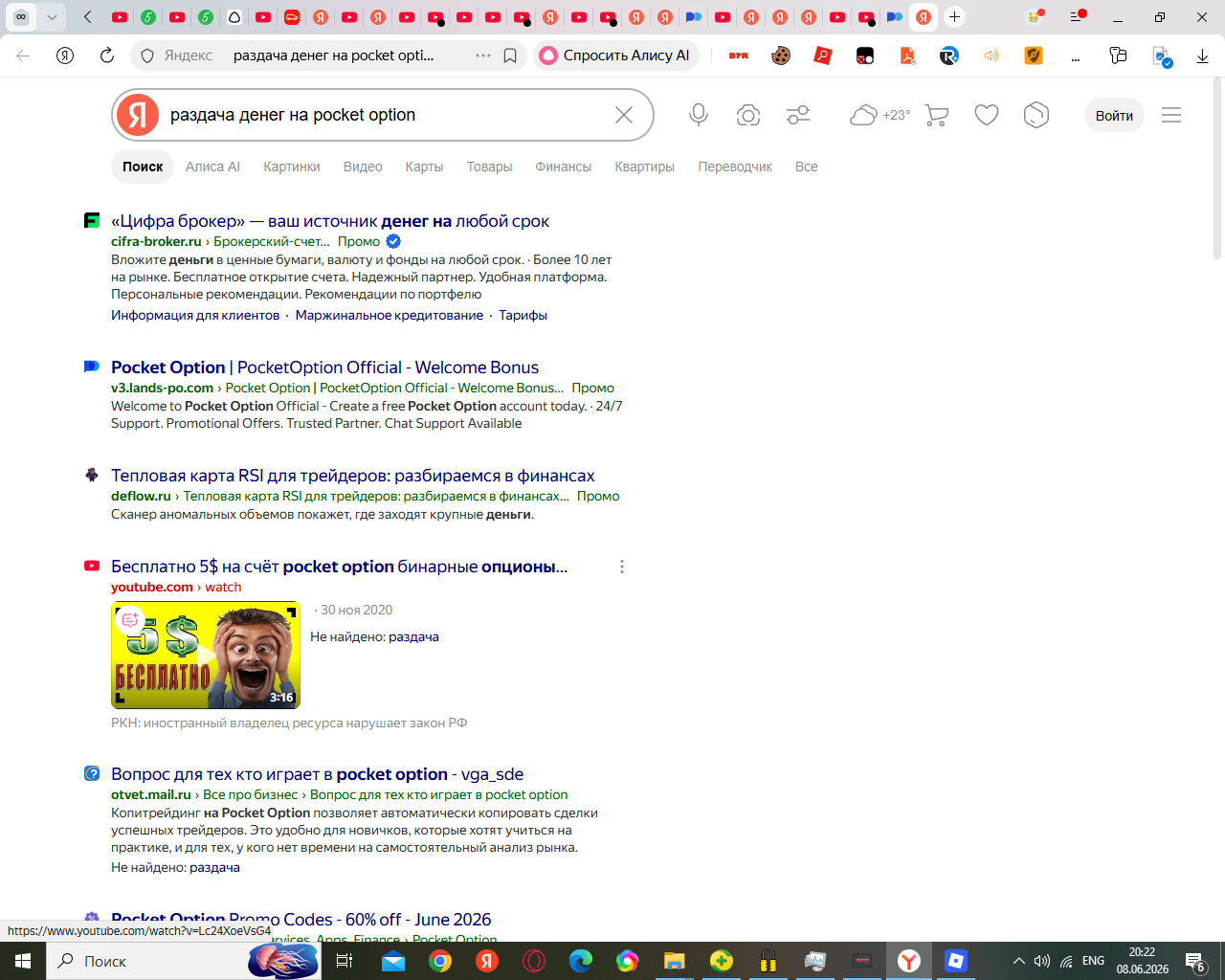This screenshot has height=980, width=1225.
Task: Play the БЕСПЛАТНО 5$ video thumbnail
Action: pyautogui.click(x=206, y=656)
